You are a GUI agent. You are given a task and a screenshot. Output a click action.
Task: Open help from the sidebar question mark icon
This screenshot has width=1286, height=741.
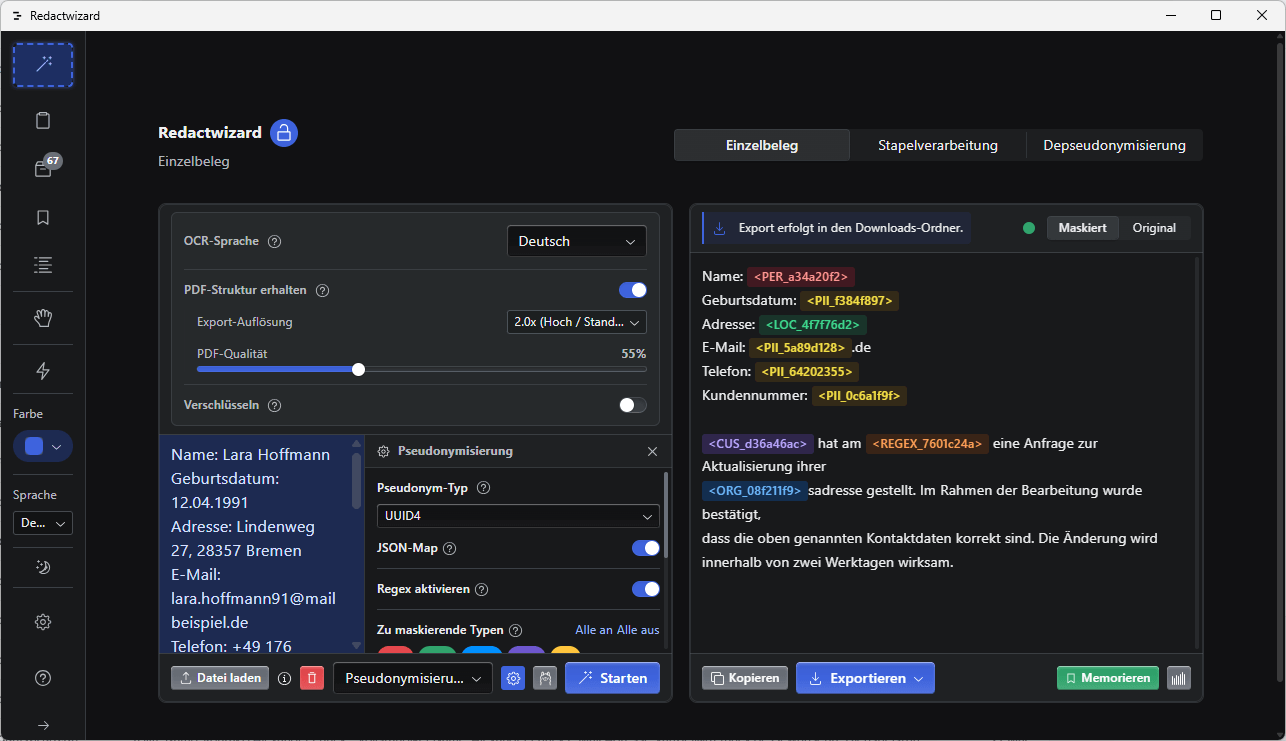[x=43, y=678]
